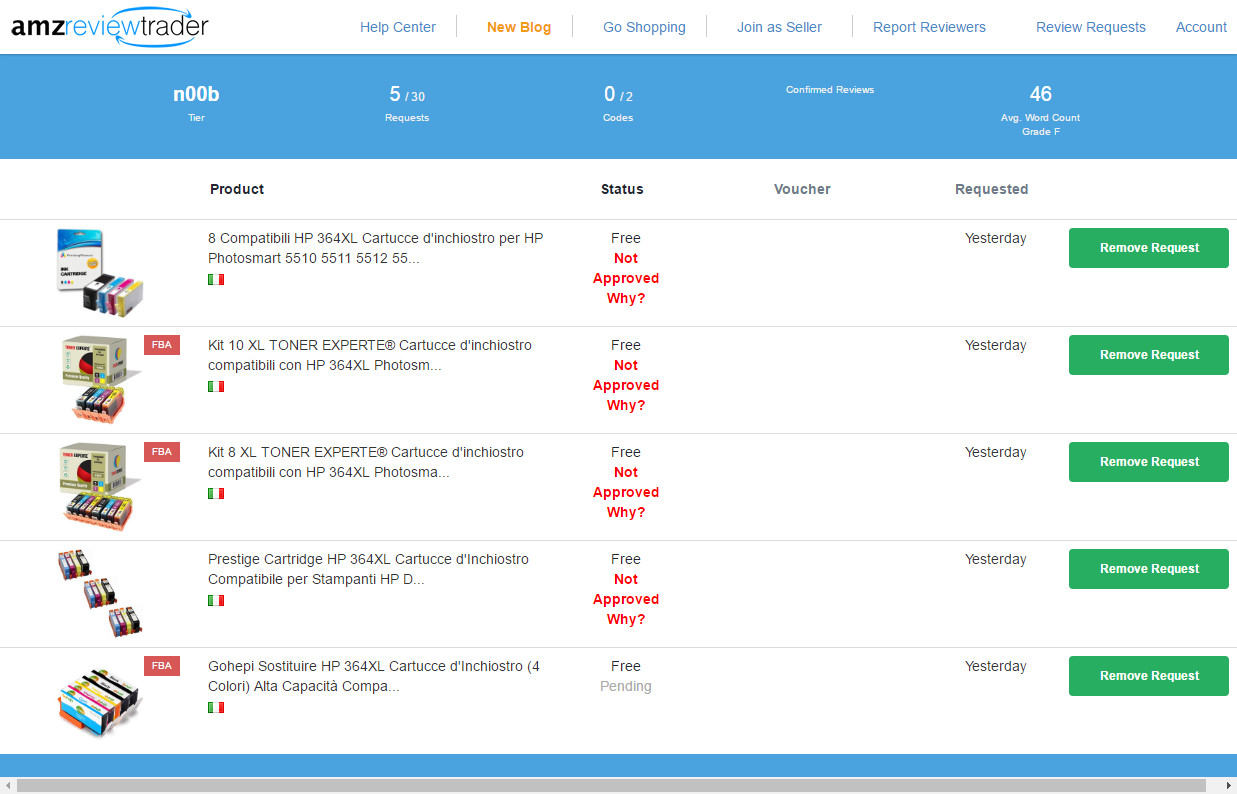Viewport: 1237px width, 794px height.
Task: Open the Help Center link
Action: (398, 27)
